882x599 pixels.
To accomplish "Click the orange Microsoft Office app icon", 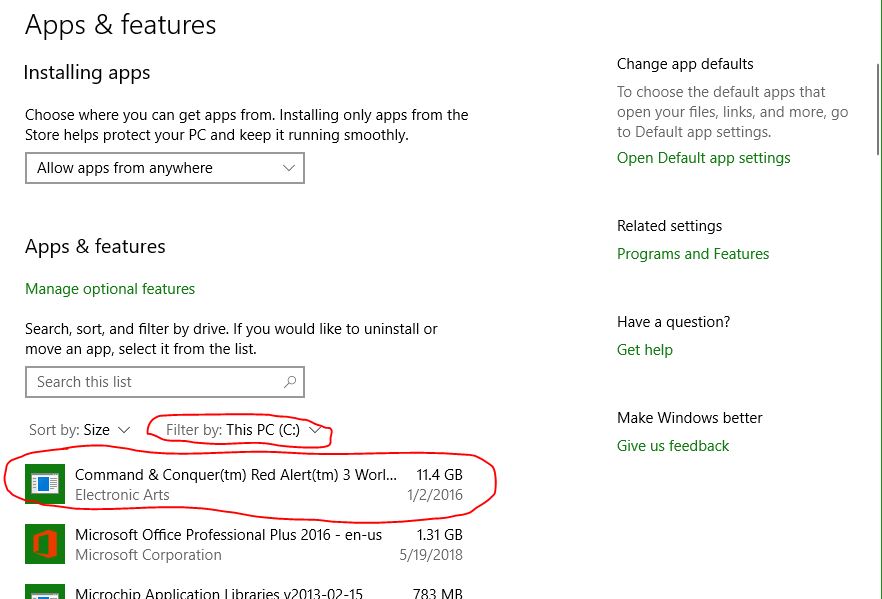I will pyautogui.click(x=45, y=544).
